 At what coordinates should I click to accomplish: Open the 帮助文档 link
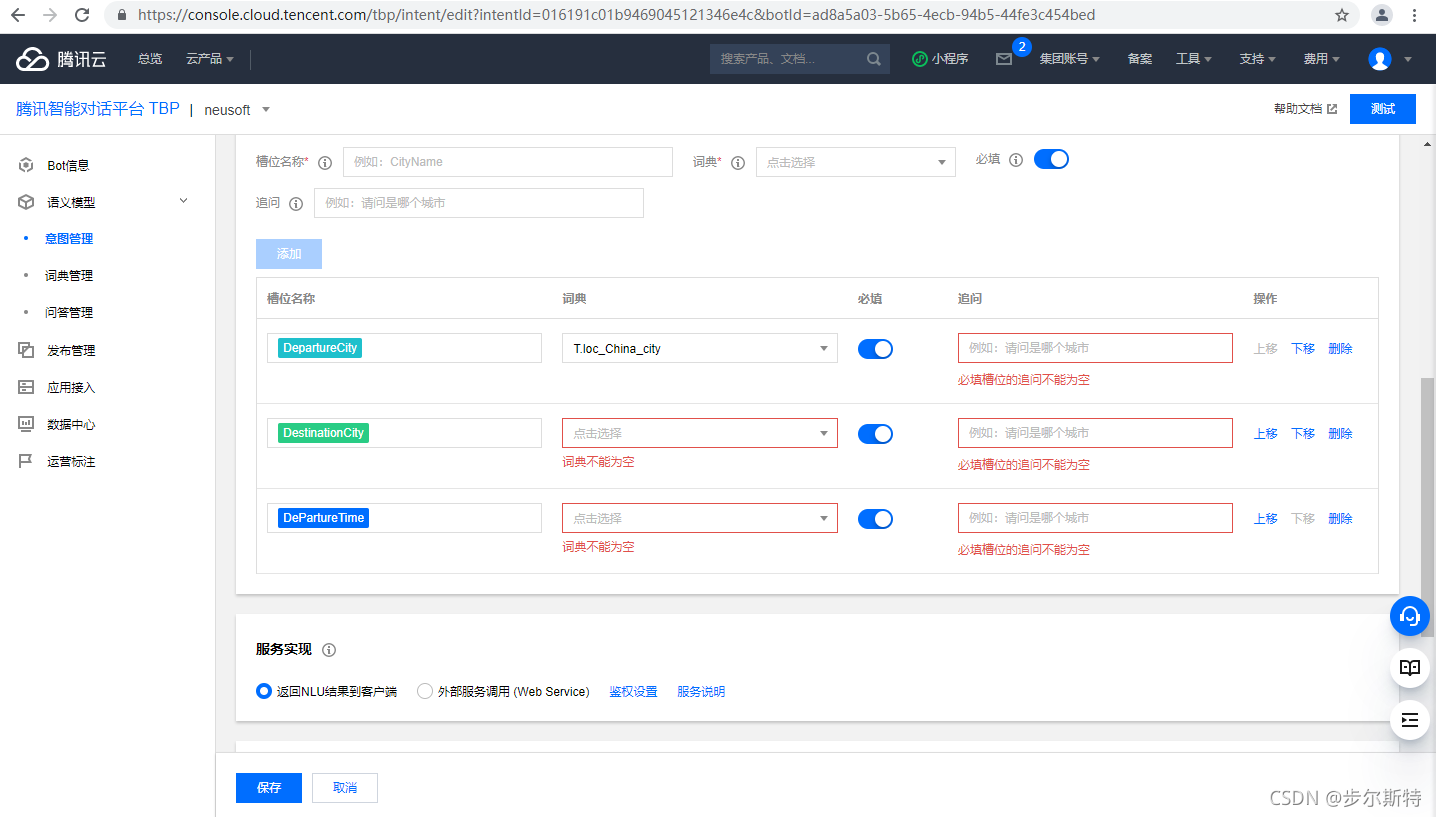[1305, 109]
